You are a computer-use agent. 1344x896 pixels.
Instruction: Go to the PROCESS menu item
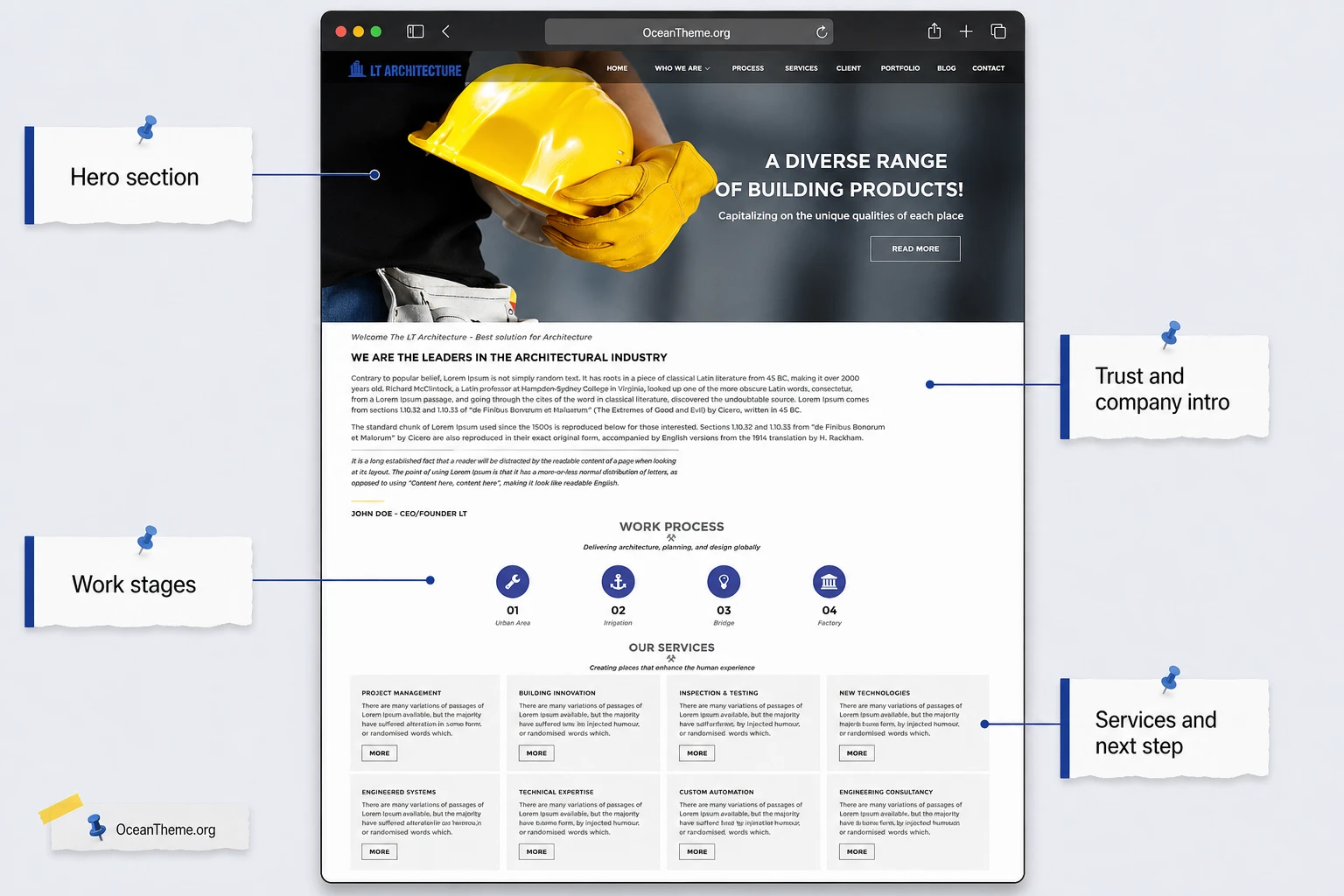[748, 68]
